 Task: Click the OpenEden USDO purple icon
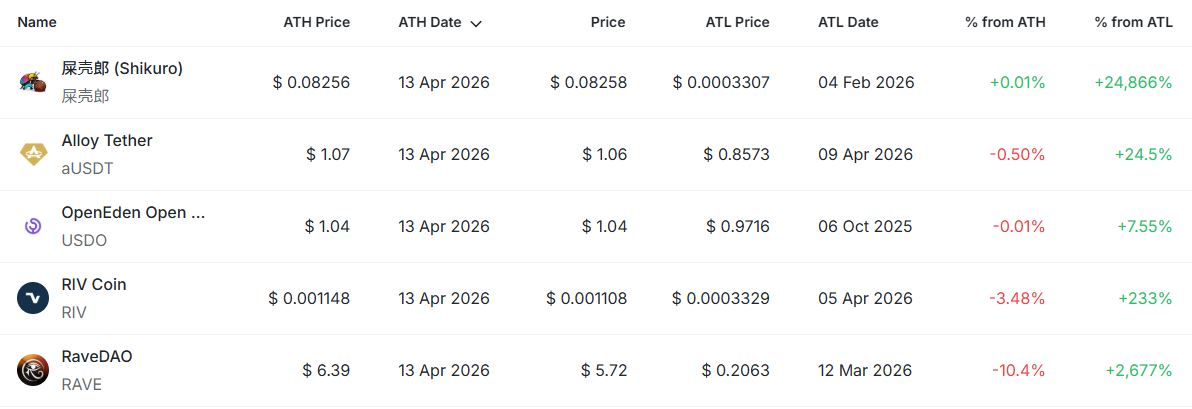(32, 226)
